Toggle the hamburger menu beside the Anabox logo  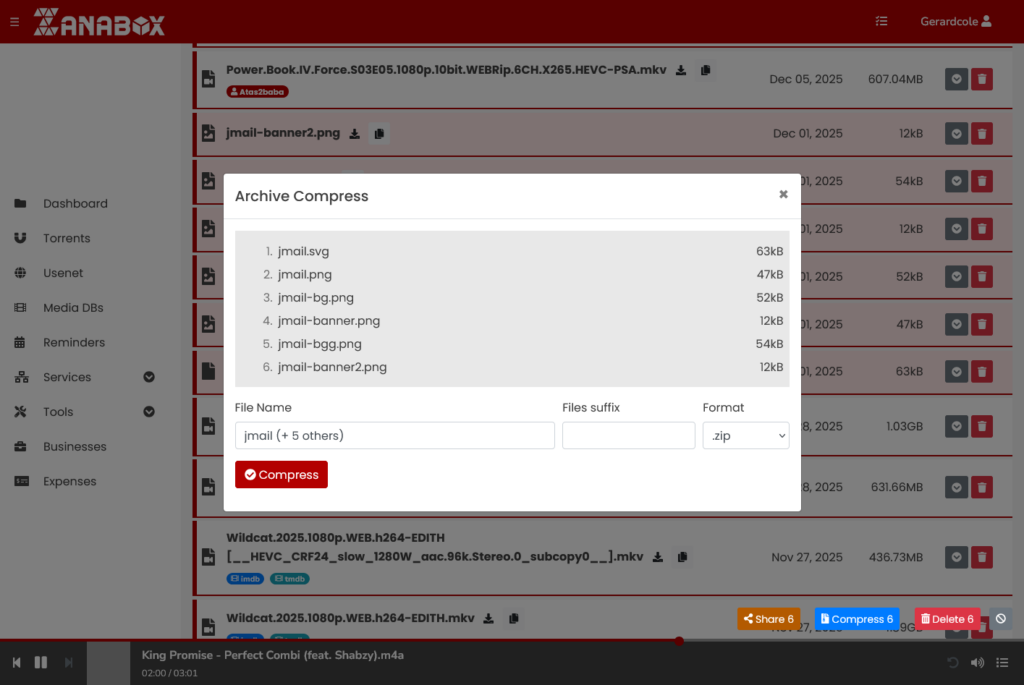13,21
